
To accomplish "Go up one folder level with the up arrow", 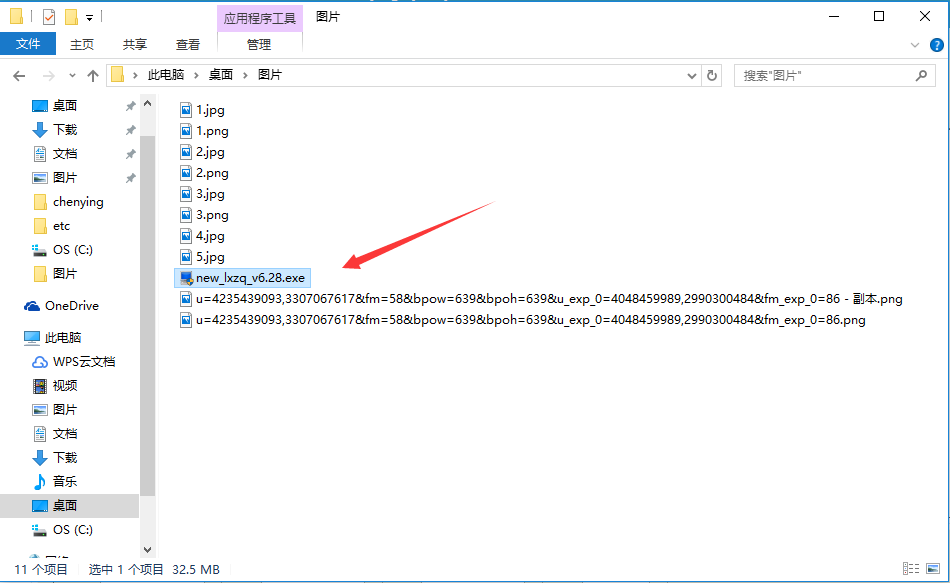I will click(93, 76).
